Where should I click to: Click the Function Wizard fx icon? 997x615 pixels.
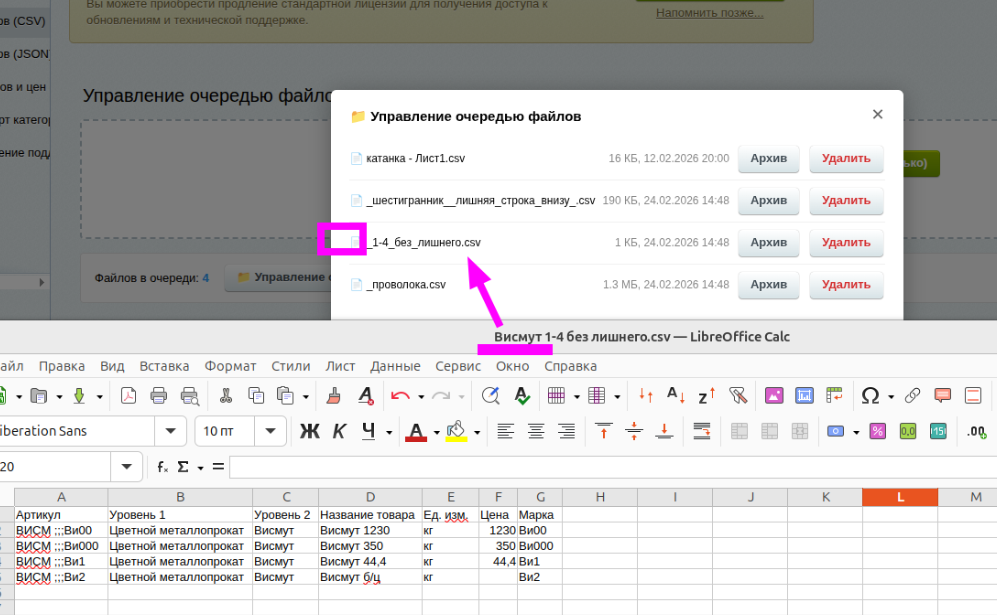[x=162, y=467]
